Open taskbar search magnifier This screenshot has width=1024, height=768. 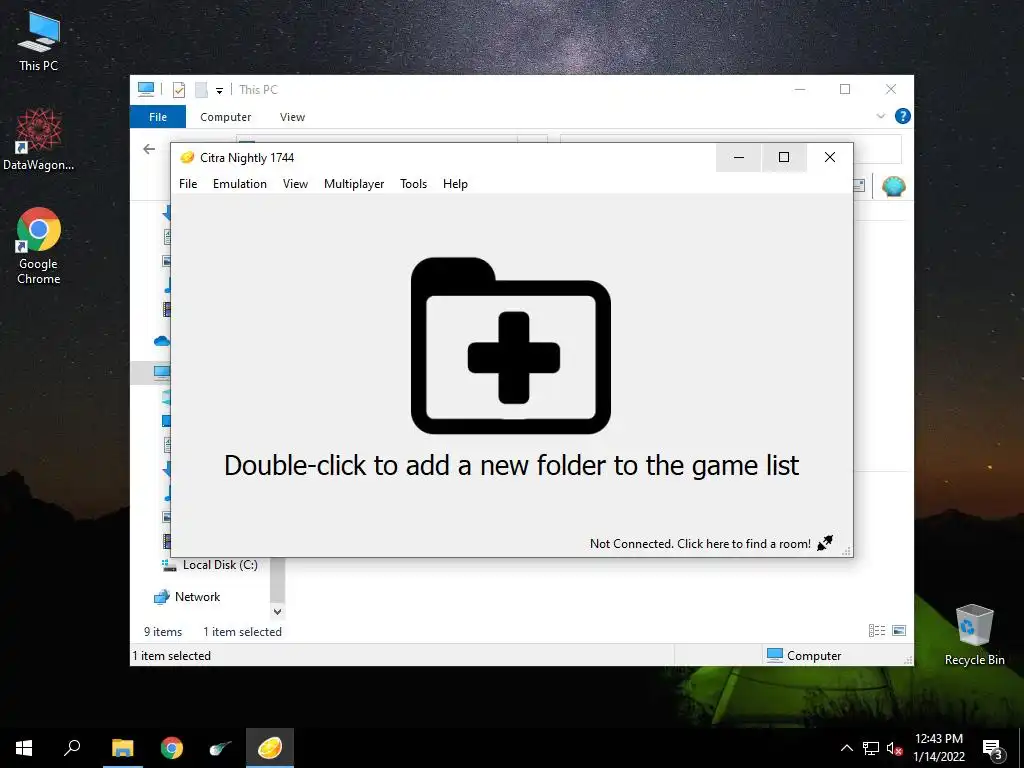(72, 748)
